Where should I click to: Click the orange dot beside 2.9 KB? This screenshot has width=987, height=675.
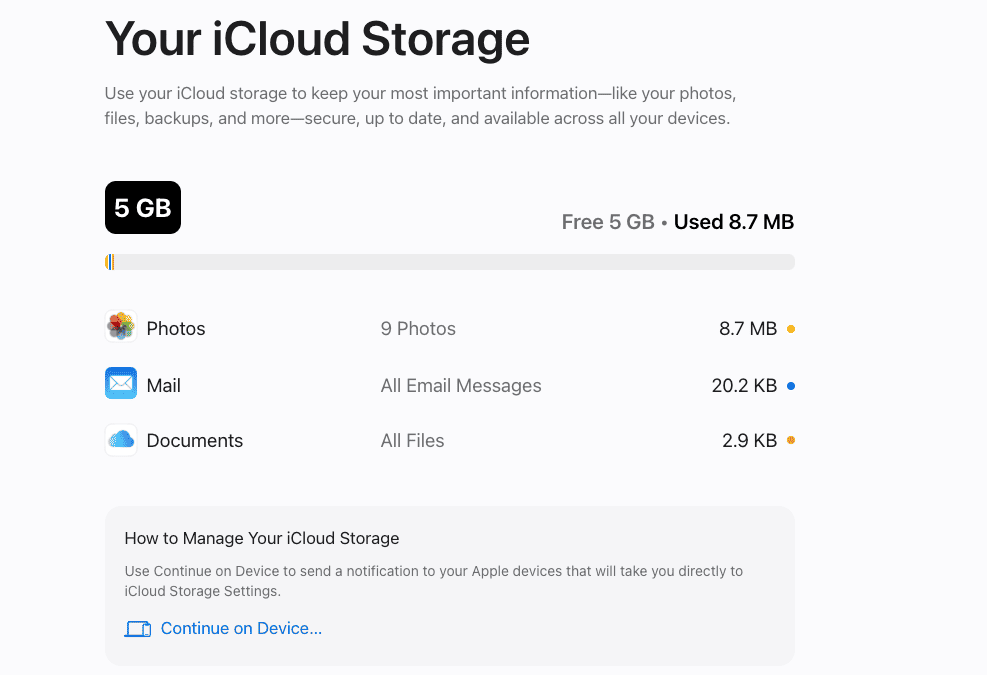791,440
